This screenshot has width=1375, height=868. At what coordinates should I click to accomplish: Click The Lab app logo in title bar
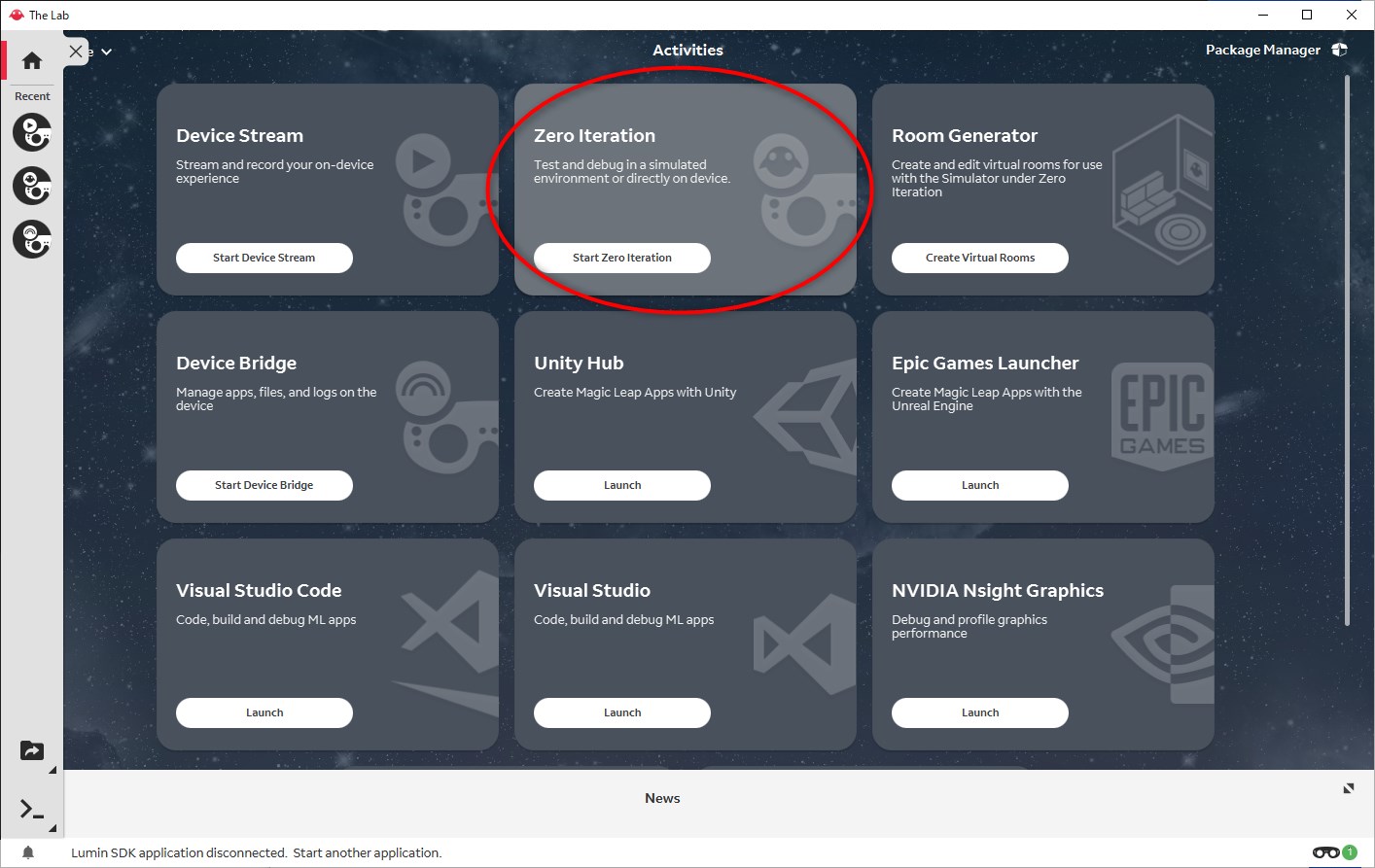(16, 15)
